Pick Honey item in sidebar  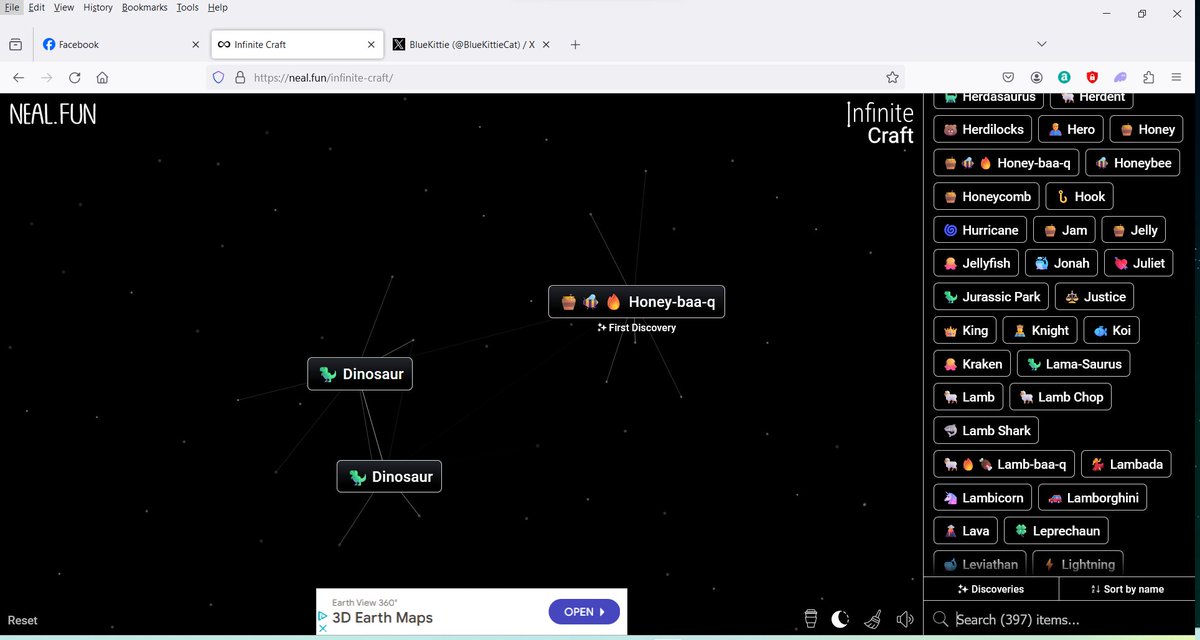(1146, 129)
